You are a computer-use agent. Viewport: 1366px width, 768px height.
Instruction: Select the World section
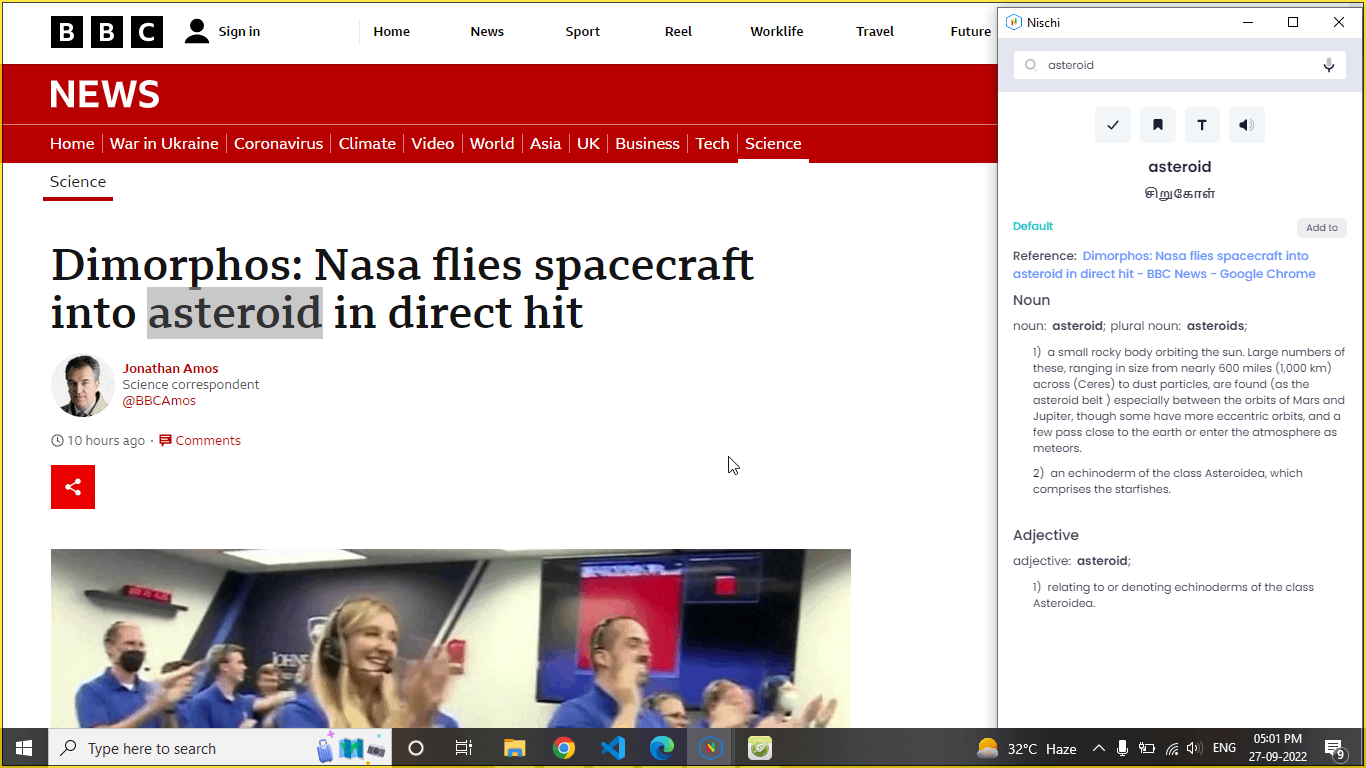click(492, 144)
